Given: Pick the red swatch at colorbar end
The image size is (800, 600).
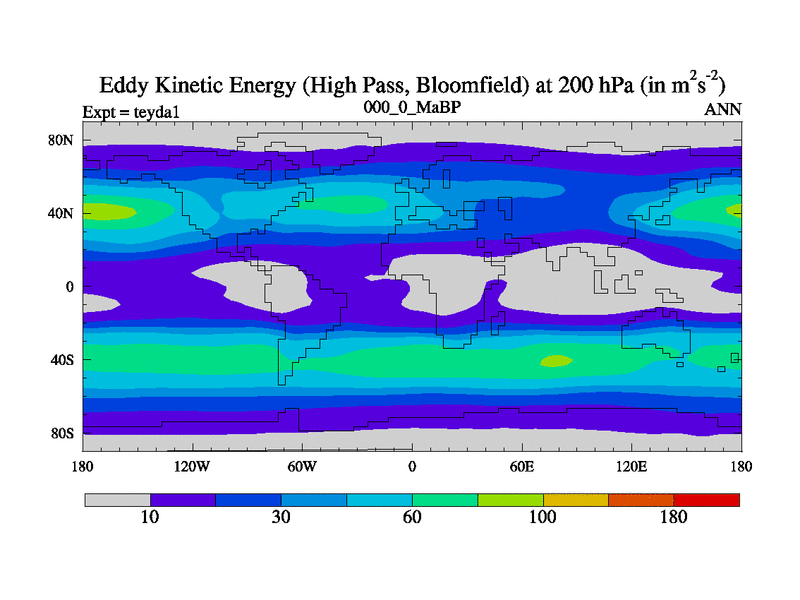Looking at the screenshot, I should coord(707,499).
